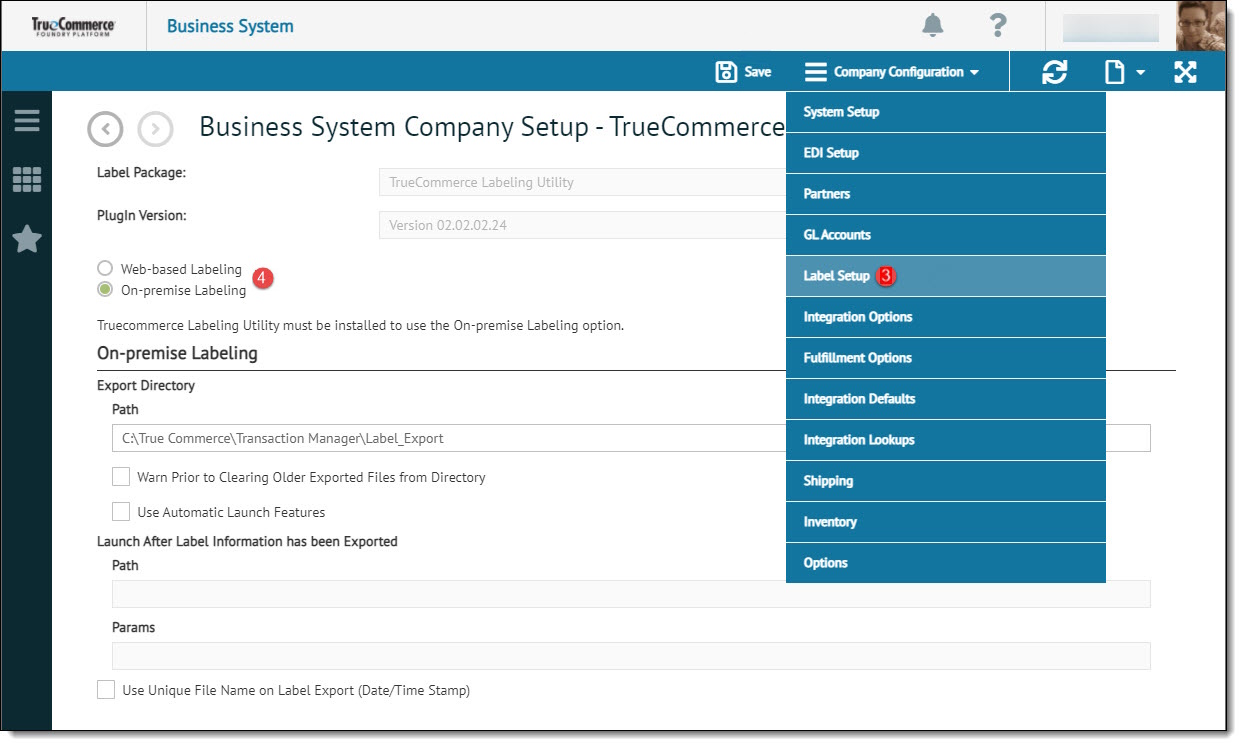Viewport: 1242px width, 746px height.
Task: Click the Export Directory label
Action: [146, 385]
